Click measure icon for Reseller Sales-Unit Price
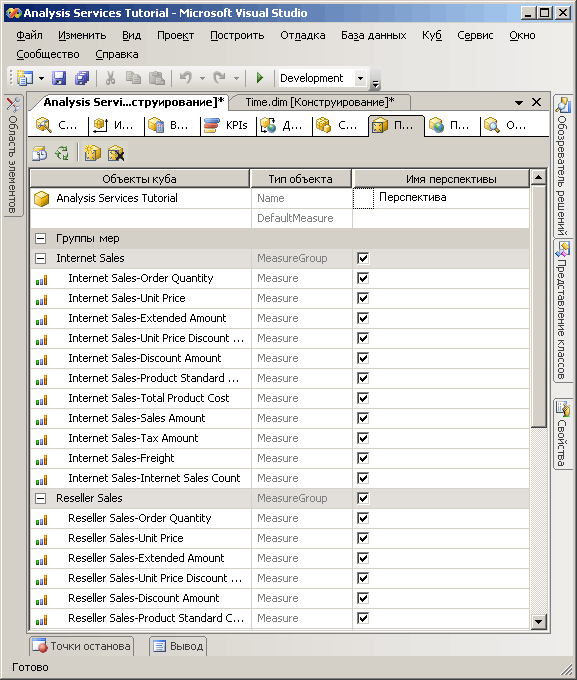The image size is (577, 680). (42, 539)
